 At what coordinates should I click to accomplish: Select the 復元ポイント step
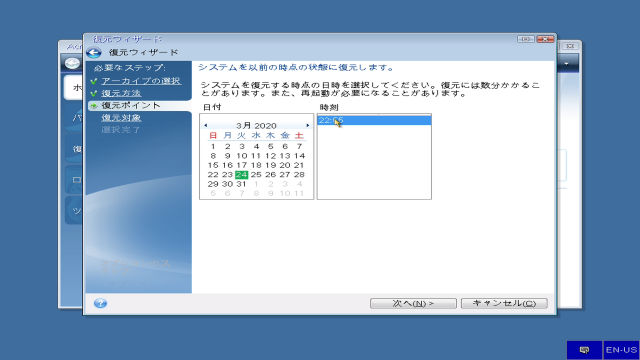[x=131, y=105]
